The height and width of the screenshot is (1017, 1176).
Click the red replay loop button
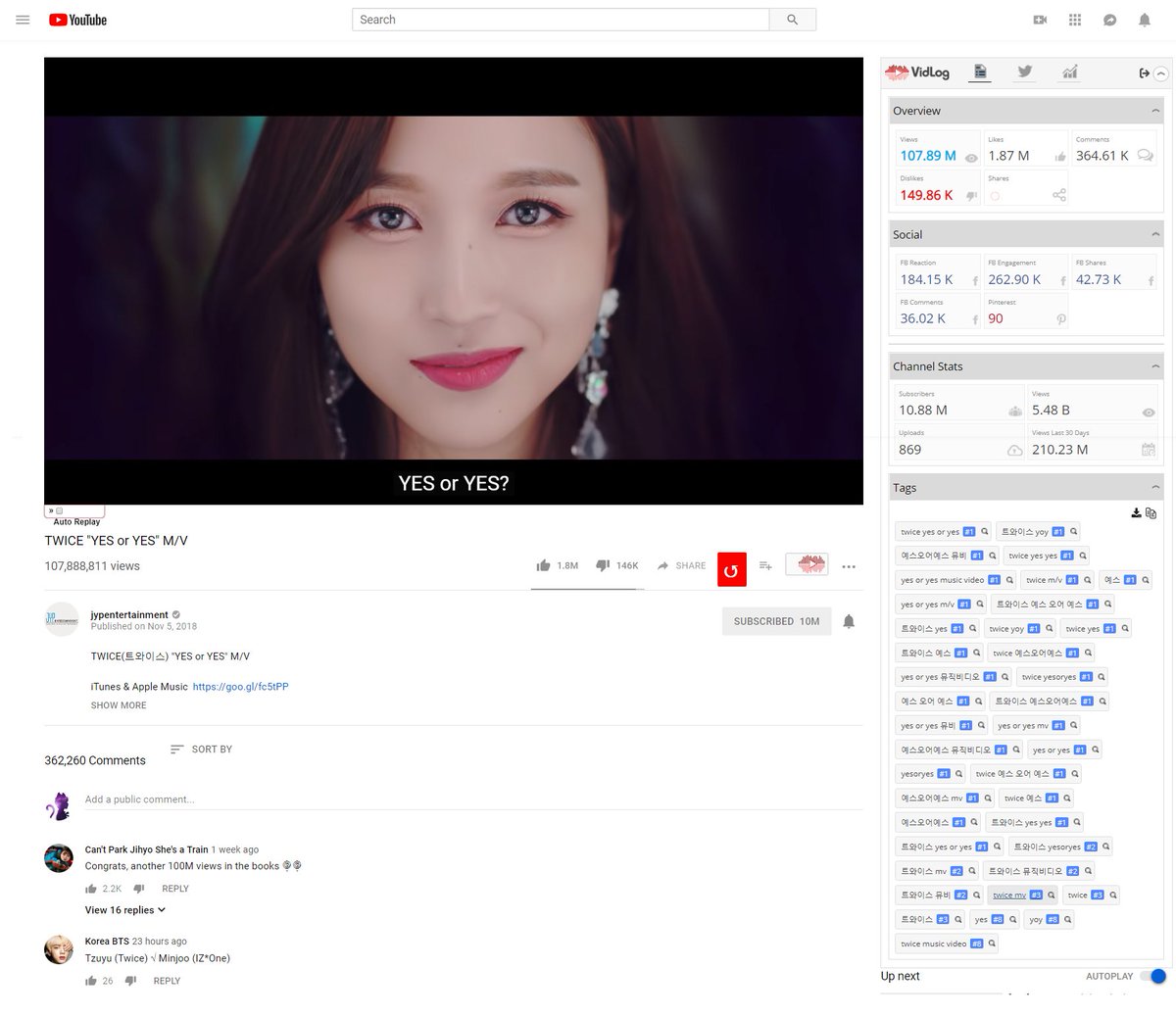[x=731, y=569]
